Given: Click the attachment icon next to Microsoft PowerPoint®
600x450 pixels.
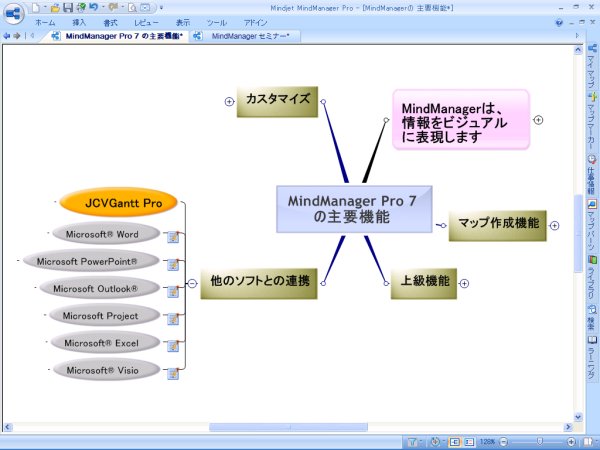Looking at the screenshot, I should pyautogui.click(x=173, y=264).
